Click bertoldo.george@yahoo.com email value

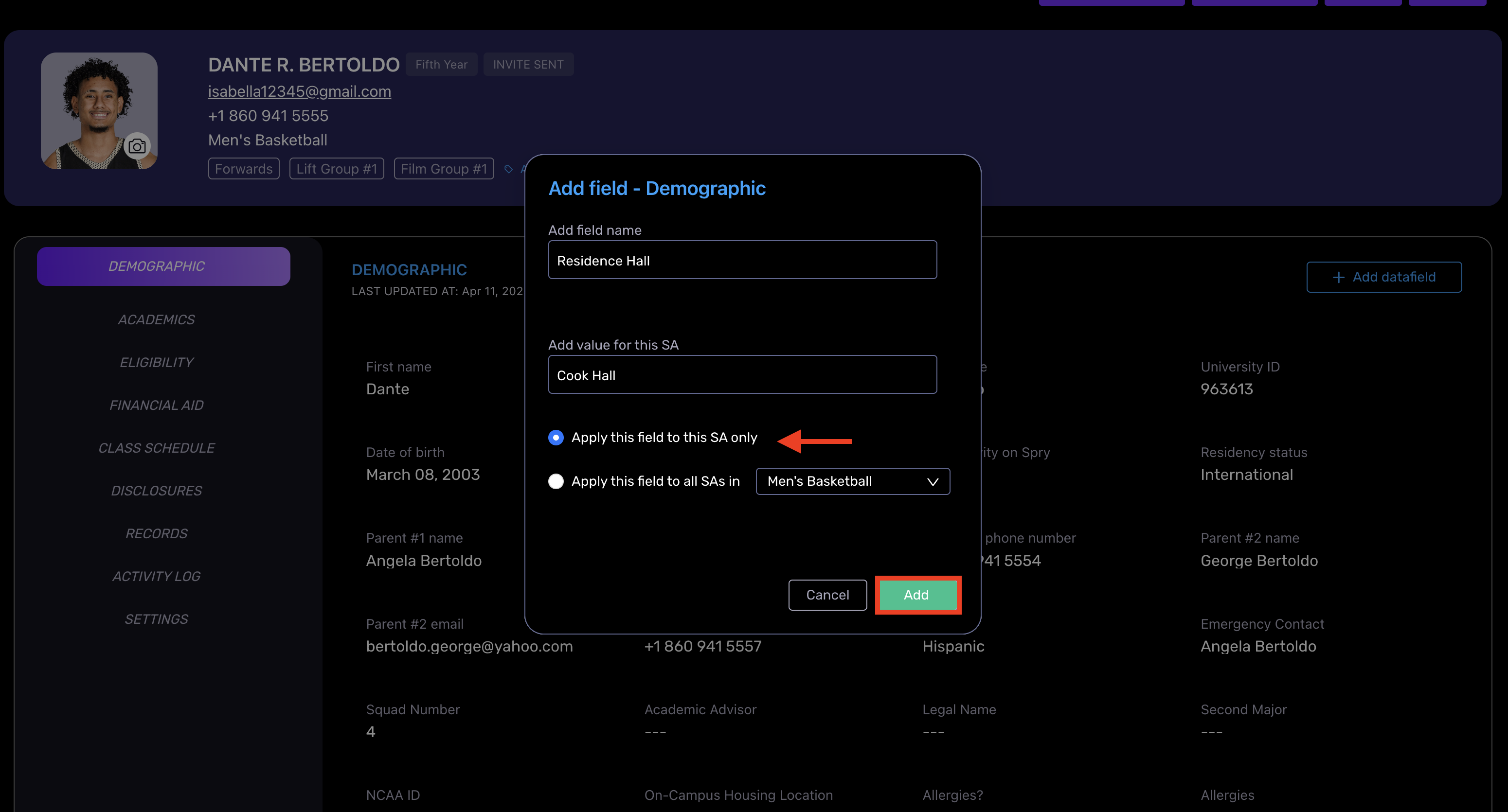click(469, 647)
